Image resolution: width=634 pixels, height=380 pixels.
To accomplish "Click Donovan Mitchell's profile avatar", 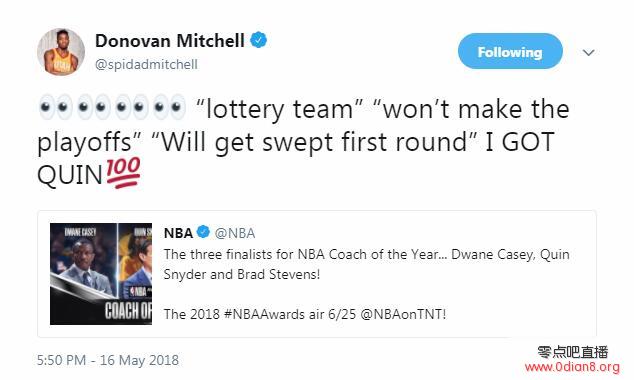I will pos(61,52).
